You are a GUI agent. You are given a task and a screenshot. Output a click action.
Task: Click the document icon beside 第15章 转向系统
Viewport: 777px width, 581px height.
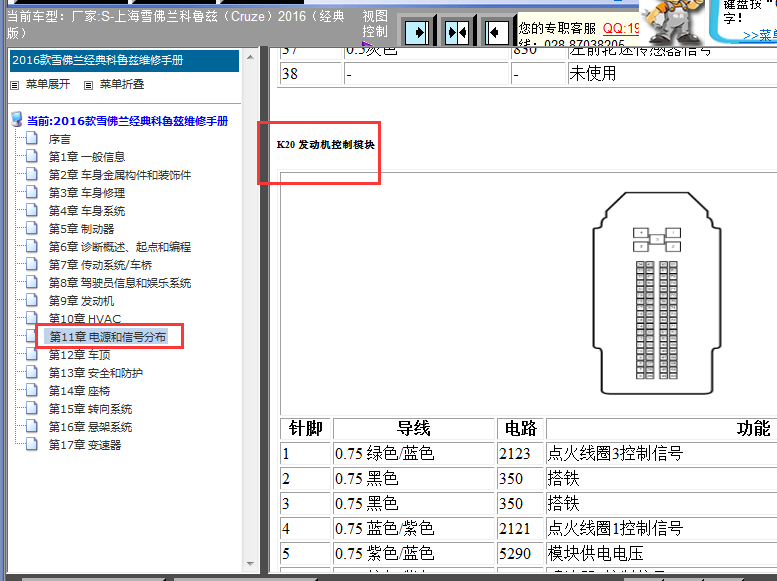(32, 408)
